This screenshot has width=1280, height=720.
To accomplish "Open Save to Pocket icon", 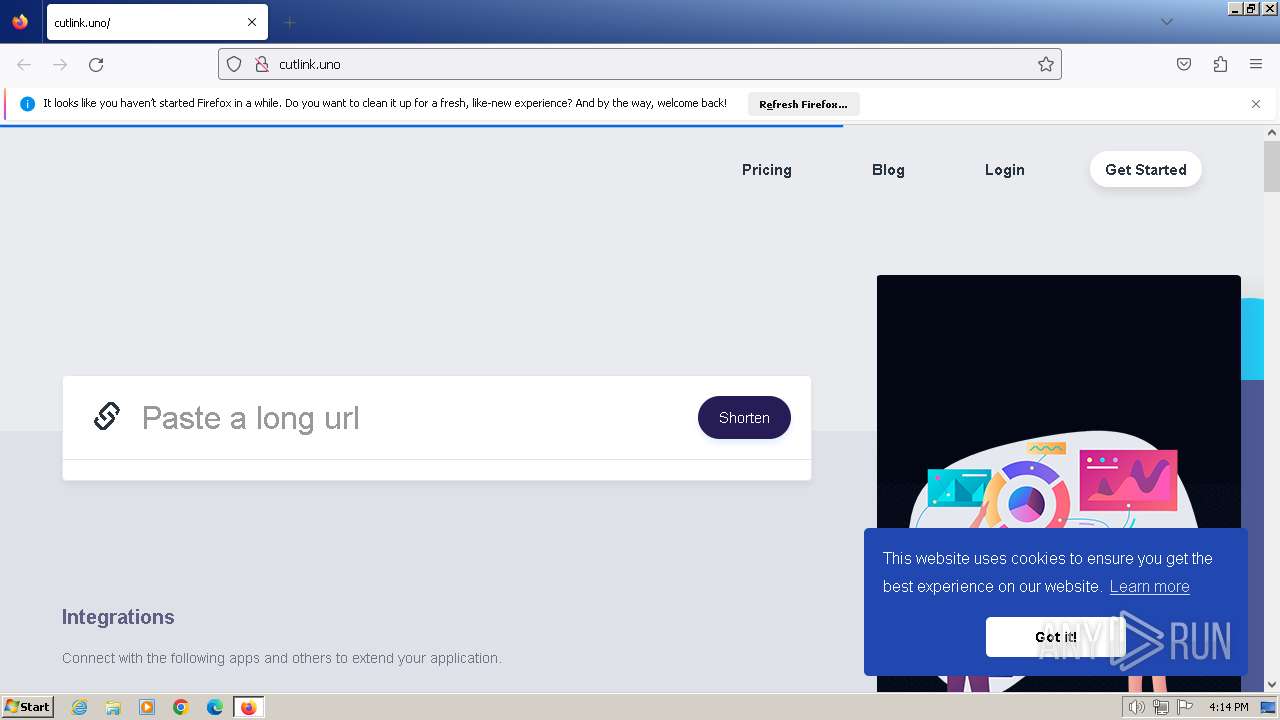I will click(x=1184, y=64).
